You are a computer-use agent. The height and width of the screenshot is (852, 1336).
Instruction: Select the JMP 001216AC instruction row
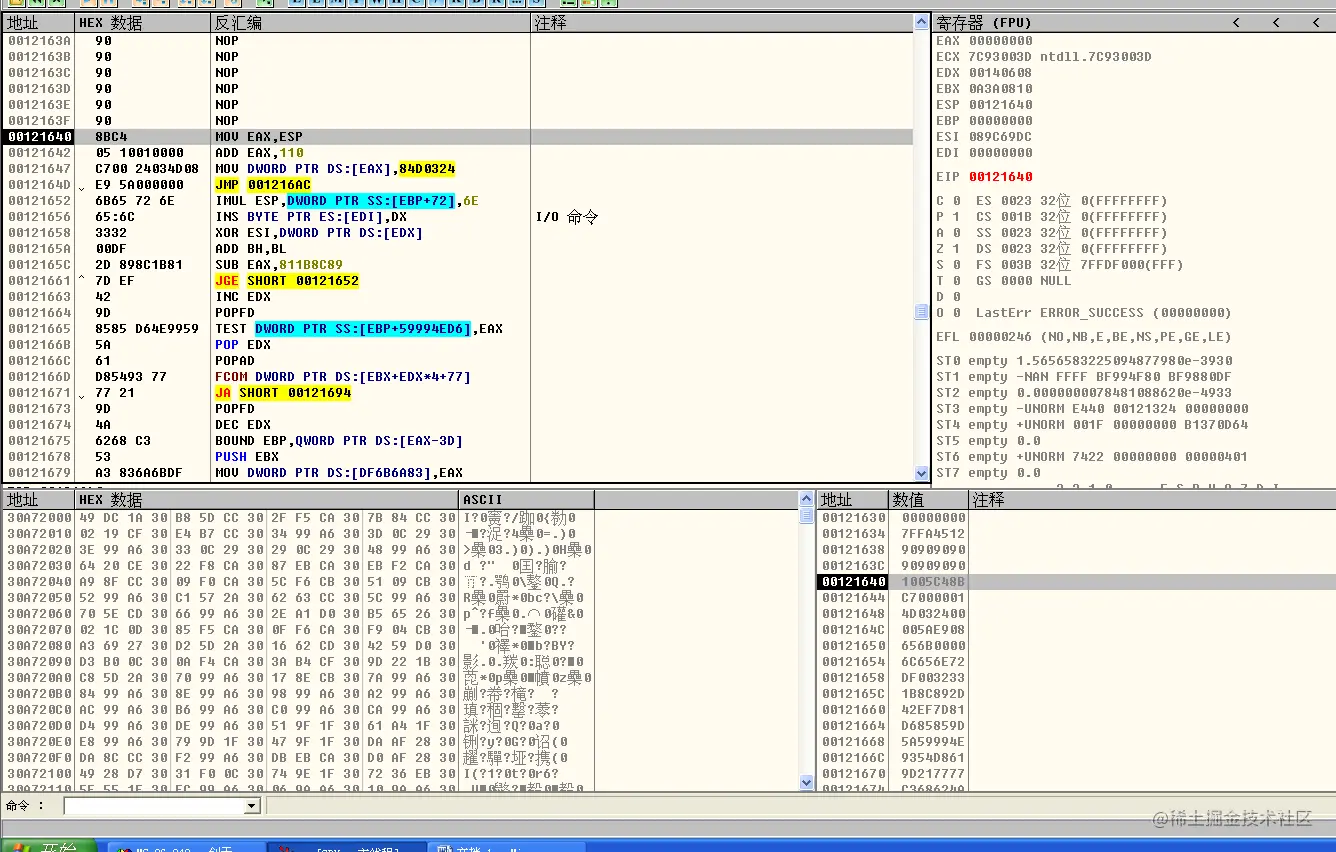pos(460,185)
